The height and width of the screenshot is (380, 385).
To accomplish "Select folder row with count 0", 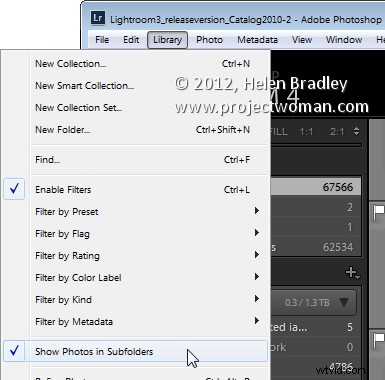I will coord(316,347).
